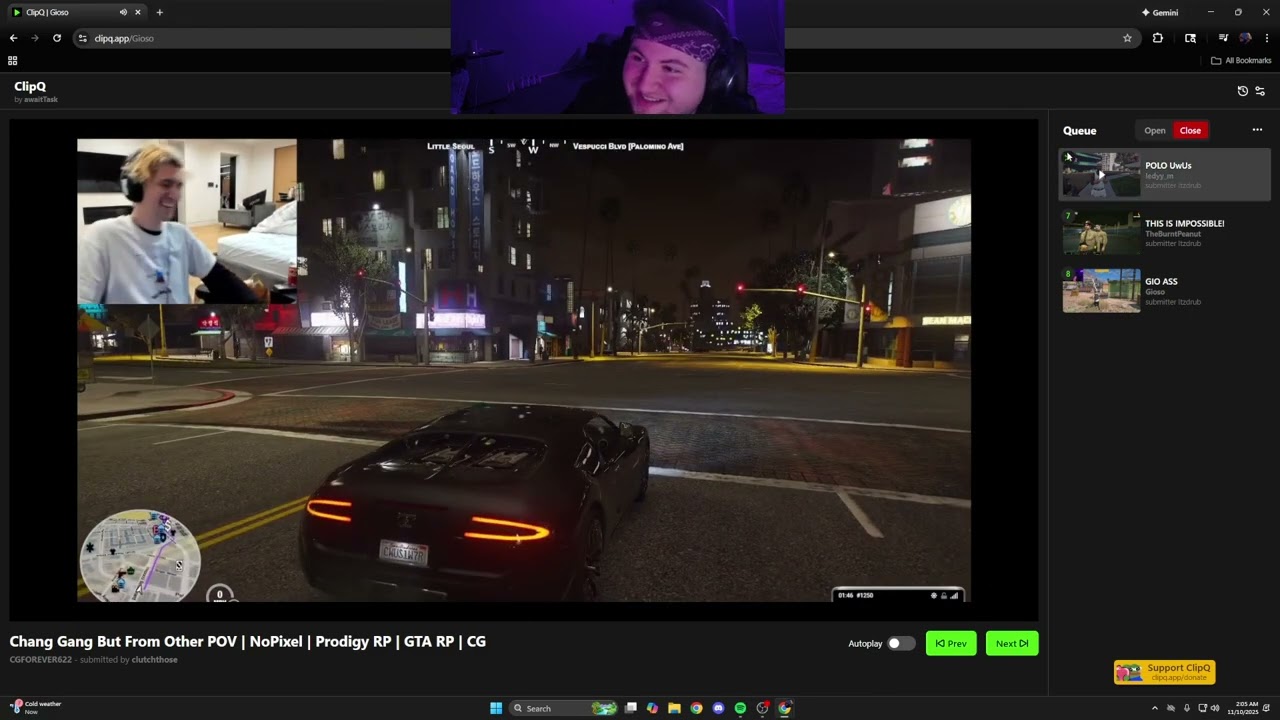The image size is (1280, 720).
Task: Open Chrome three-dot menu
Action: pyautogui.click(x=1267, y=38)
